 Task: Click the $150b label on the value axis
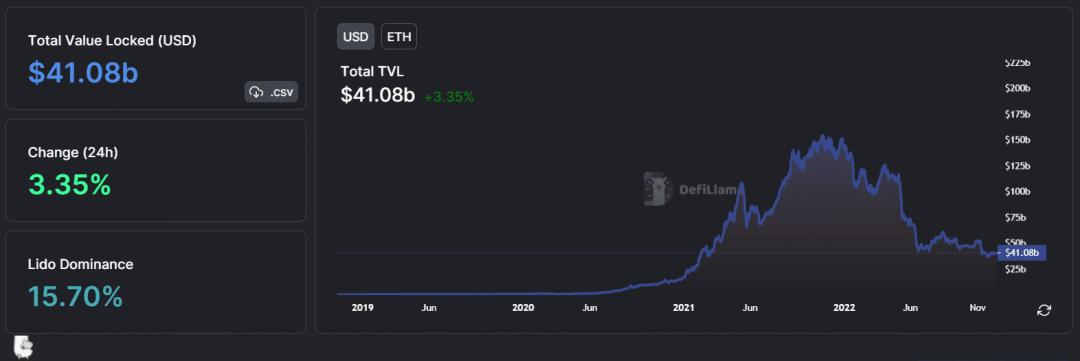pyautogui.click(x=1018, y=140)
